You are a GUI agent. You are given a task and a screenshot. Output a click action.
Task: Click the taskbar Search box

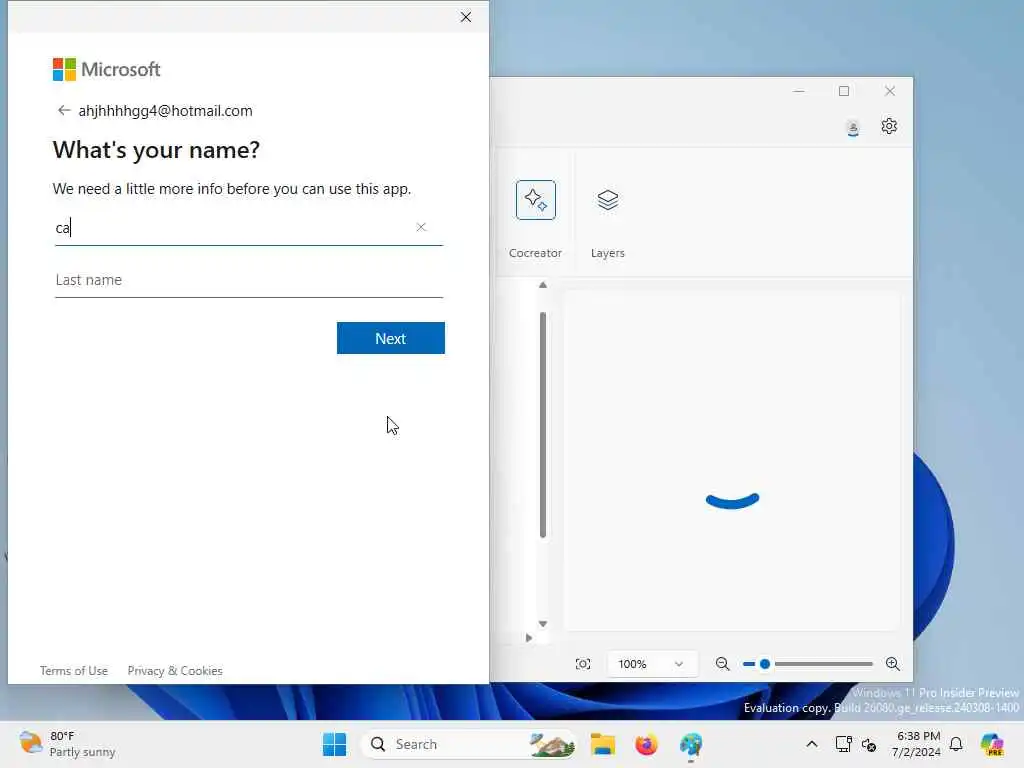(x=468, y=744)
